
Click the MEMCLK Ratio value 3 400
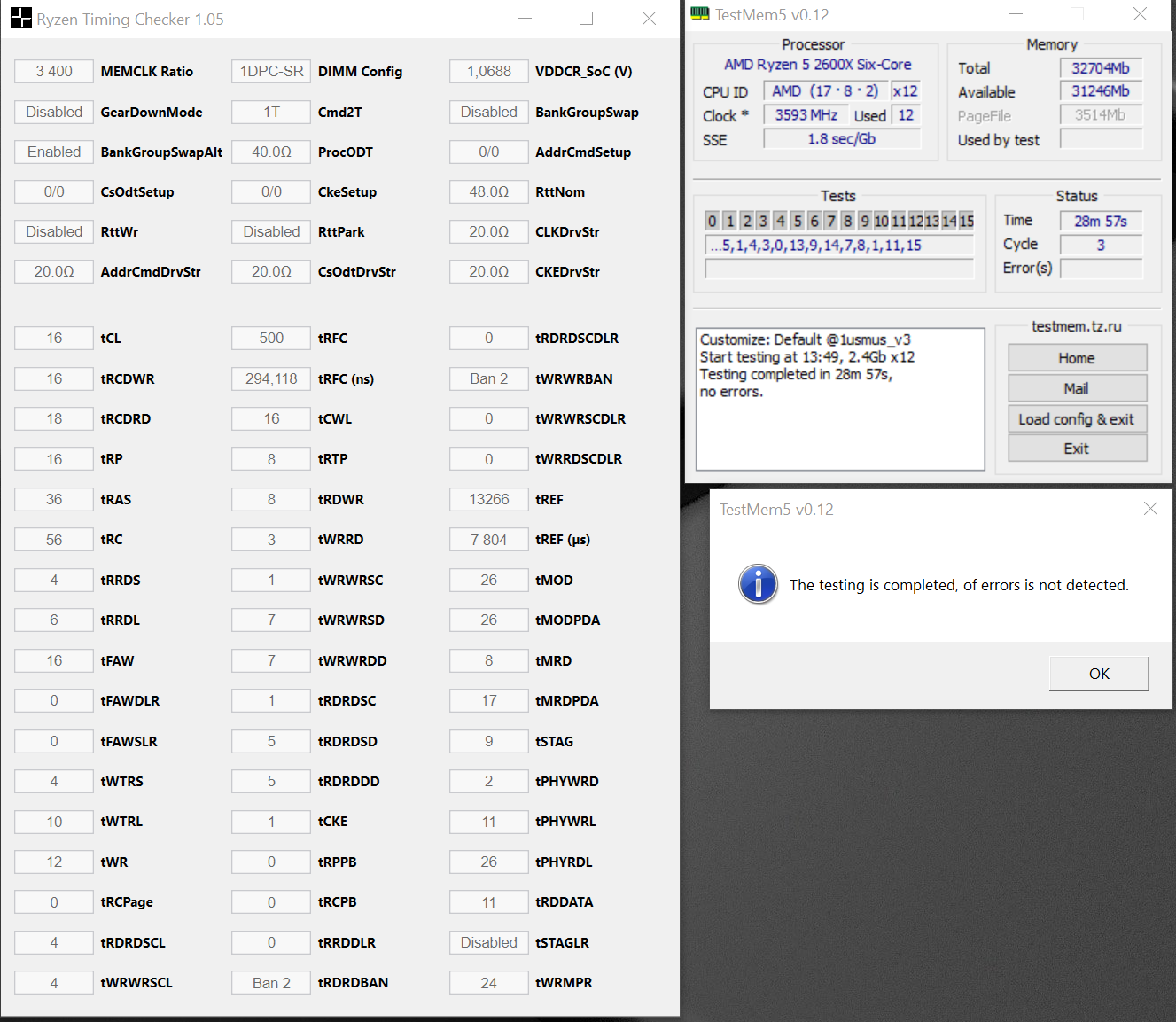54,72
